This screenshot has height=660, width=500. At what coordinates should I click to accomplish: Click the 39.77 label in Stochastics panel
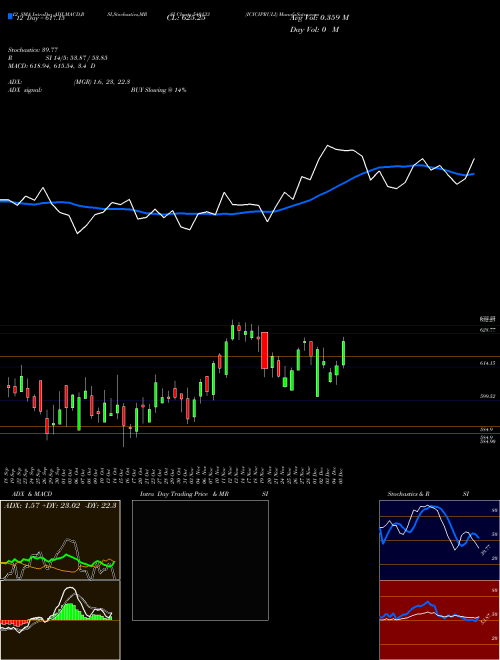point(487,549)
